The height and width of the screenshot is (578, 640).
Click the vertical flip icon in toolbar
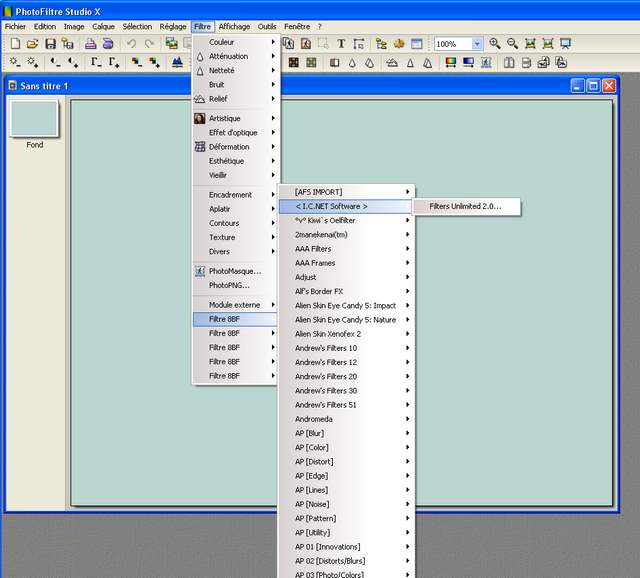pyautogui.click(x=526, y=62)
